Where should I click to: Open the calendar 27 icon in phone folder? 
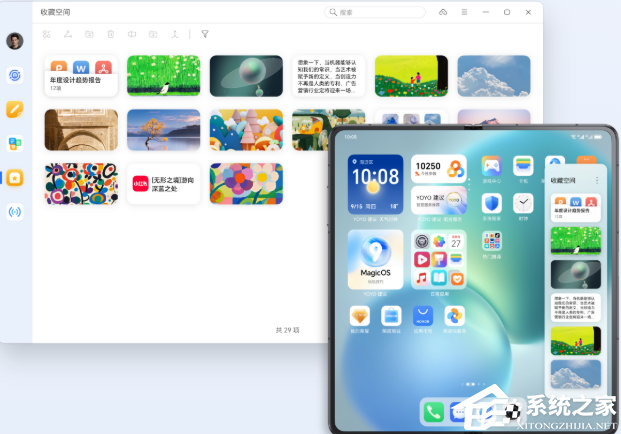point(456,241)
